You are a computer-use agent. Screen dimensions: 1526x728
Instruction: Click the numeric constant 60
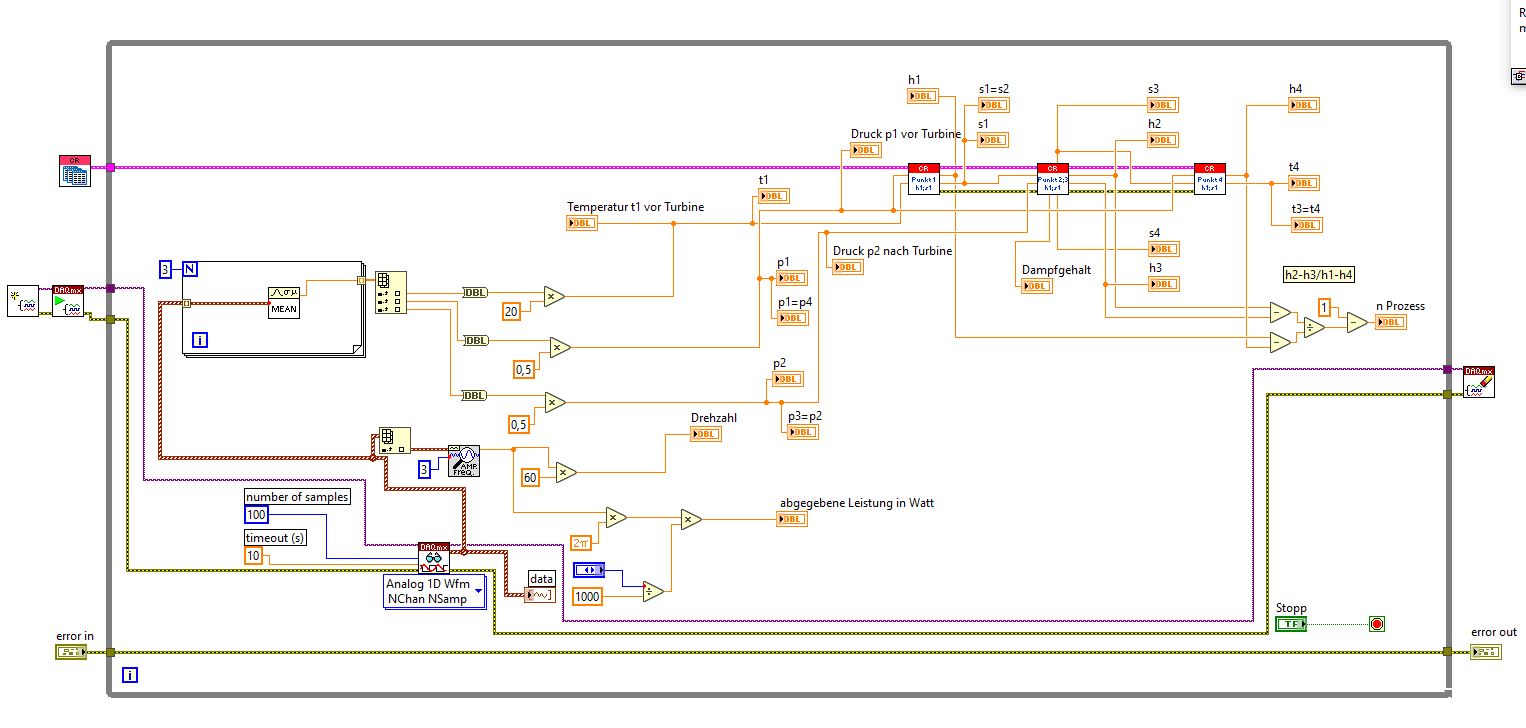pyautogui.click(x=531, y=478)
